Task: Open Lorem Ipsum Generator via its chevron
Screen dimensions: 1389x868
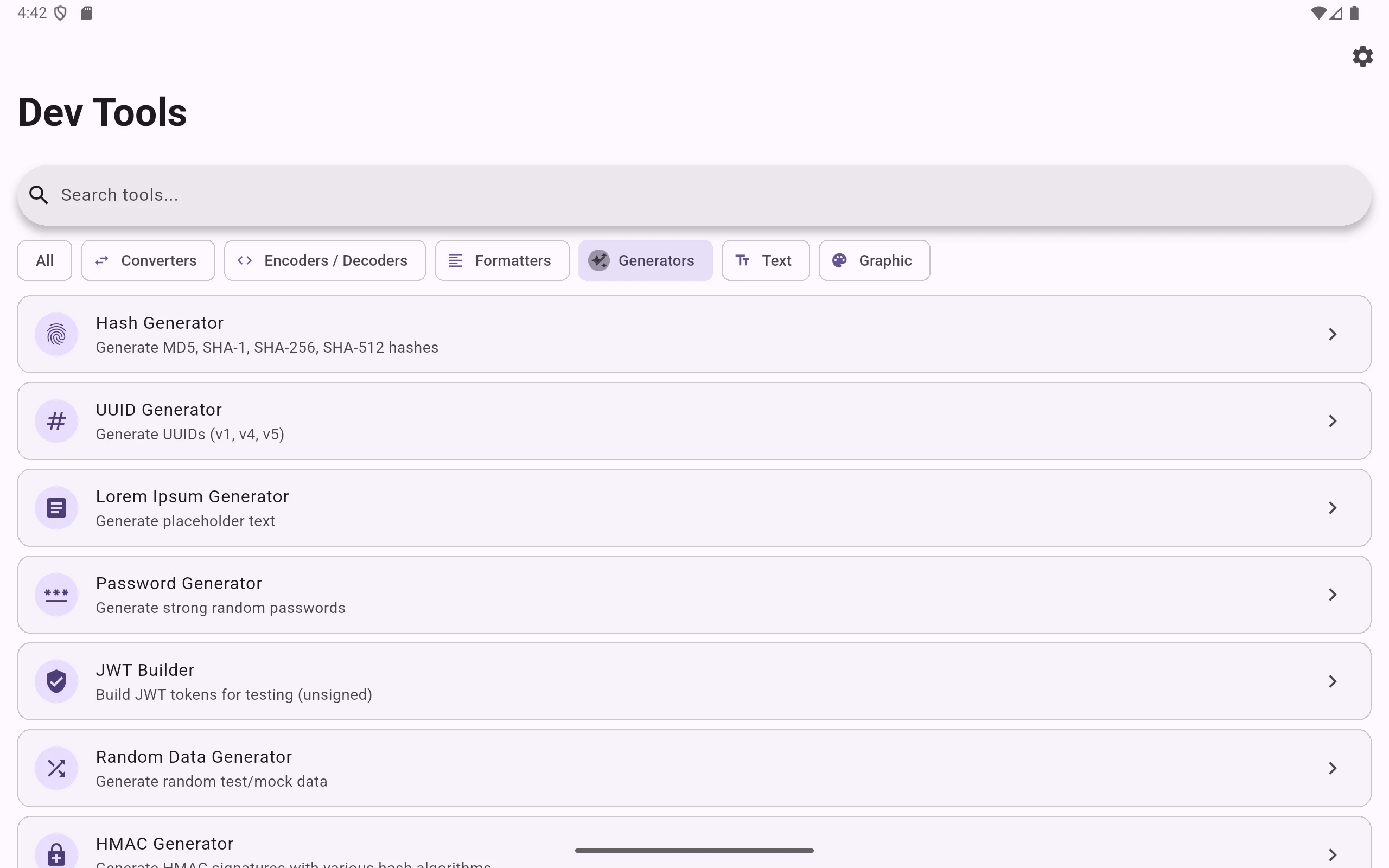Action: (1333, 507)
